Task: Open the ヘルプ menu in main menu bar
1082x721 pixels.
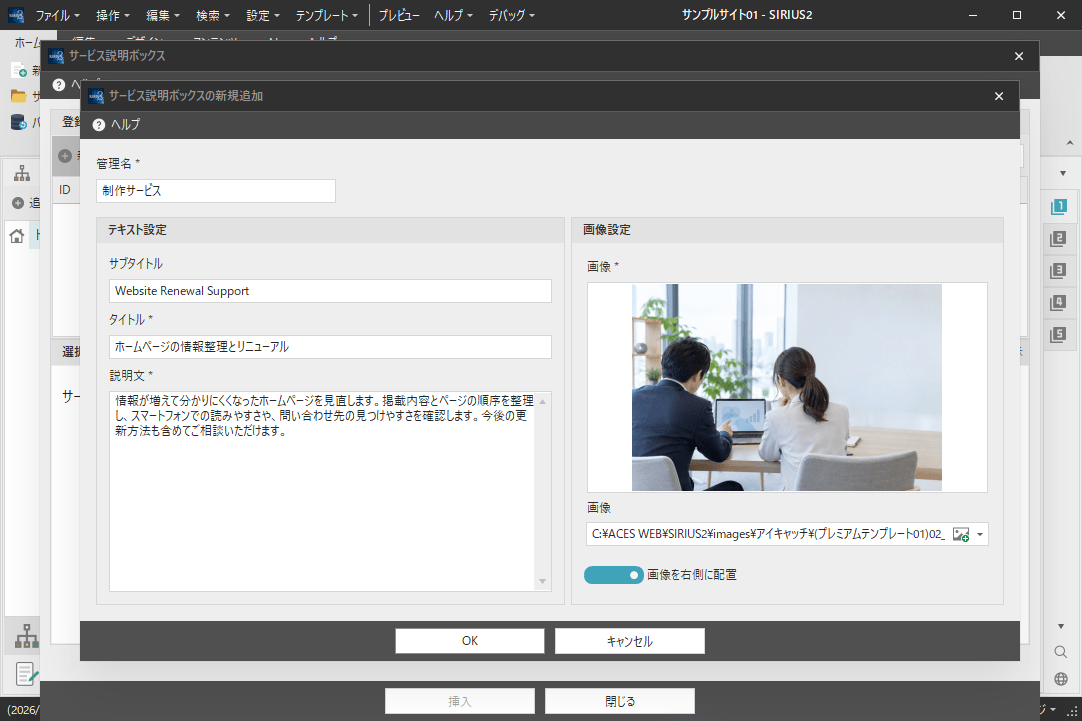Action: coord(453,15)
